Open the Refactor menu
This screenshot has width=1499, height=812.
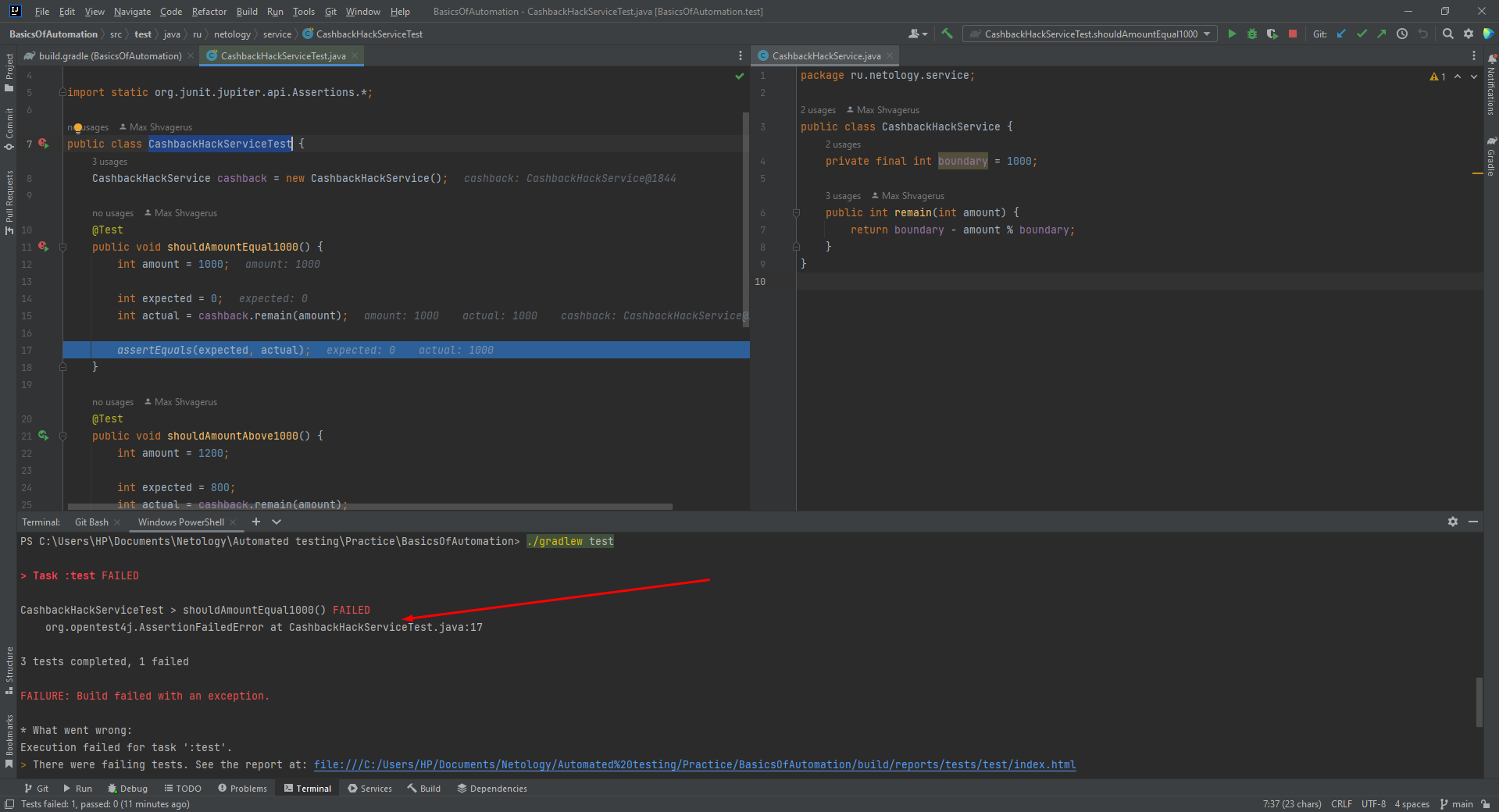pos(209,11)
